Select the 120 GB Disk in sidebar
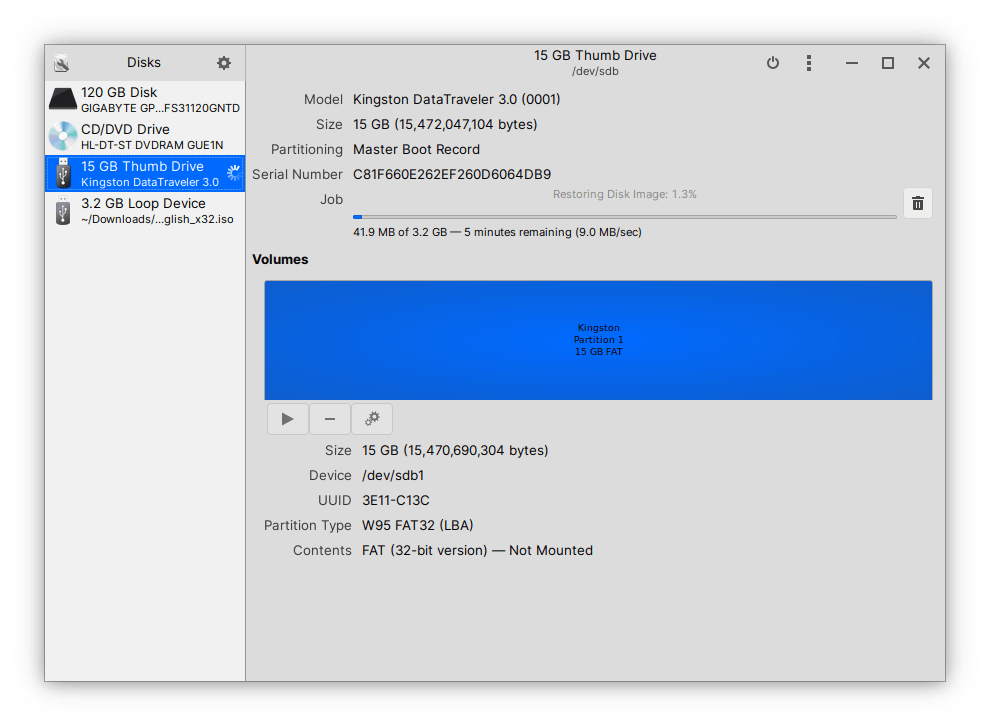 tap(145, 100)
